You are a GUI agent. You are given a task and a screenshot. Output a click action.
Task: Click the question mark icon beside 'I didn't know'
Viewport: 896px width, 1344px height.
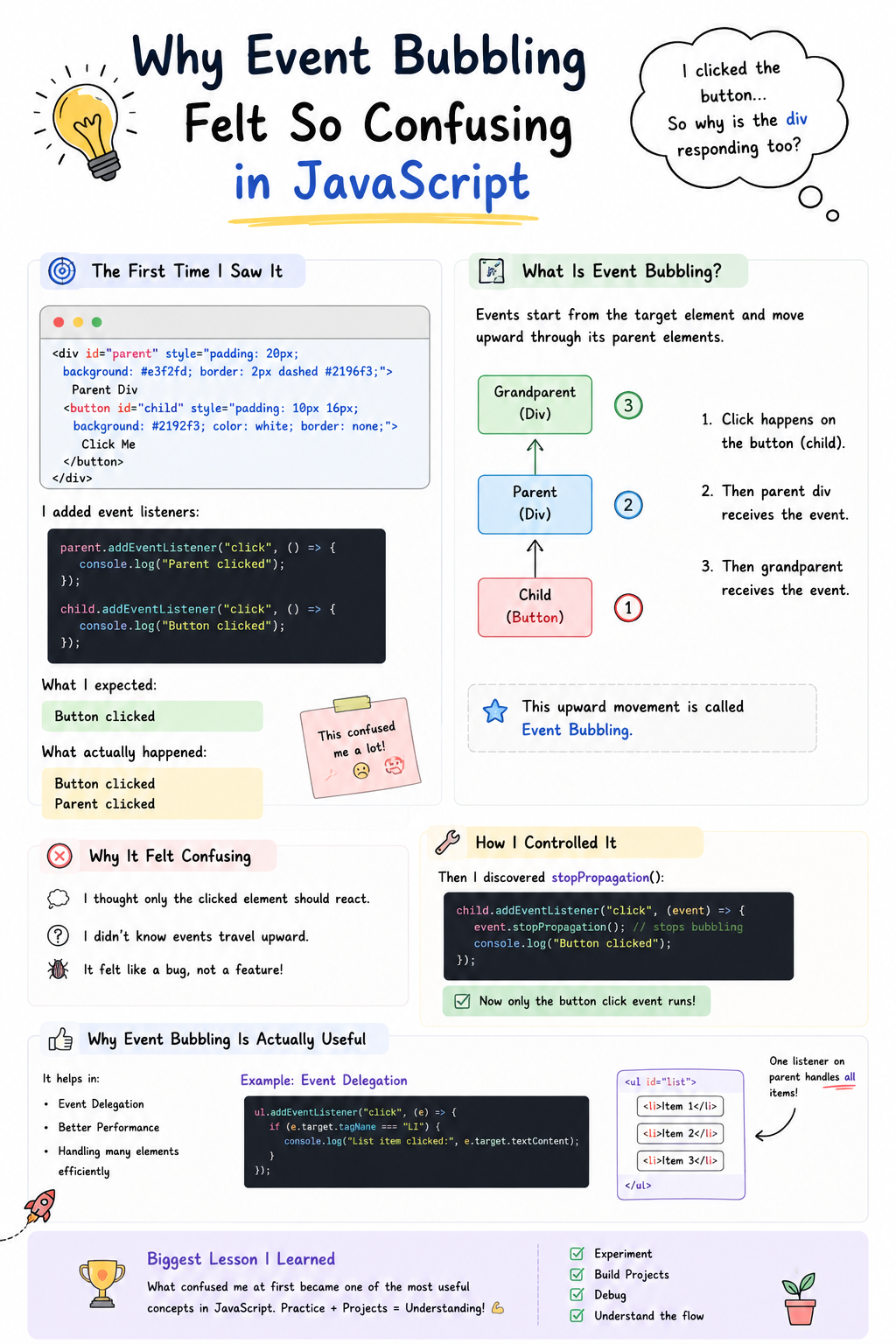pyautogui.click(x=58, y=935)
